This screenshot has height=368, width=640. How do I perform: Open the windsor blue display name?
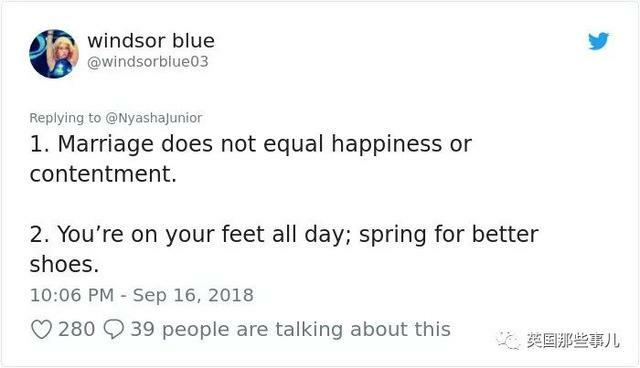(x=151, y=41)
